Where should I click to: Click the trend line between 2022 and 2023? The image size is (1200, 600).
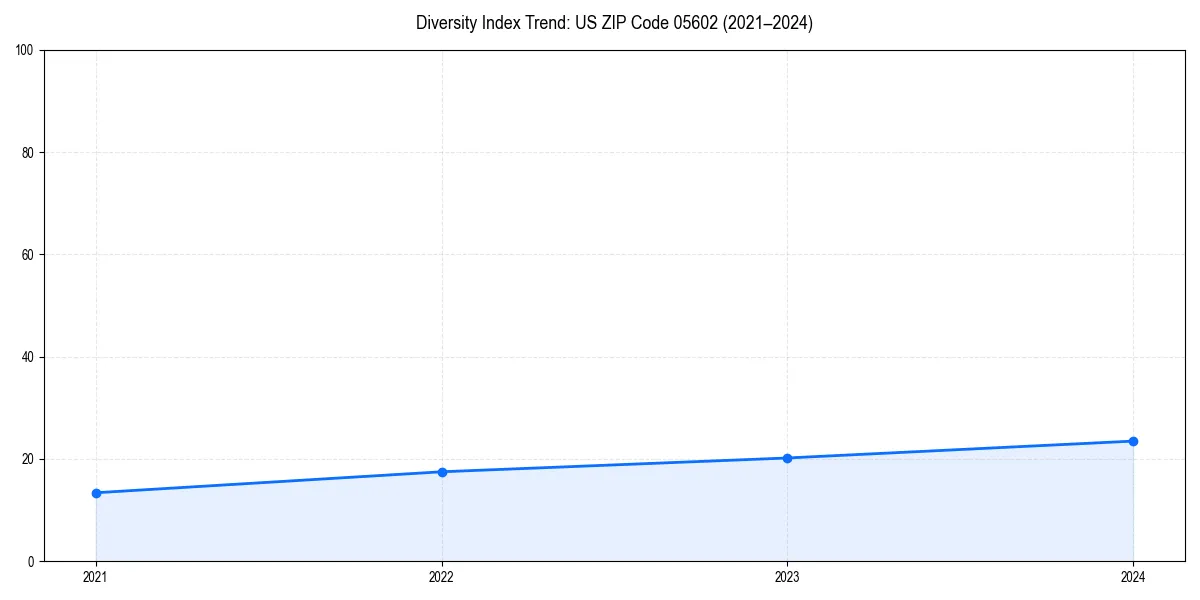pyautogui.click(x=614, y=464)
